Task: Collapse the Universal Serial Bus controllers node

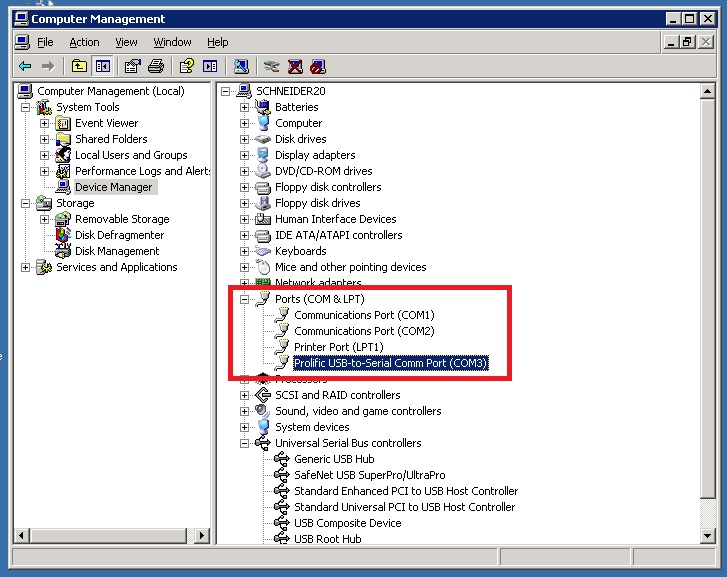Action: pos(244,443)
